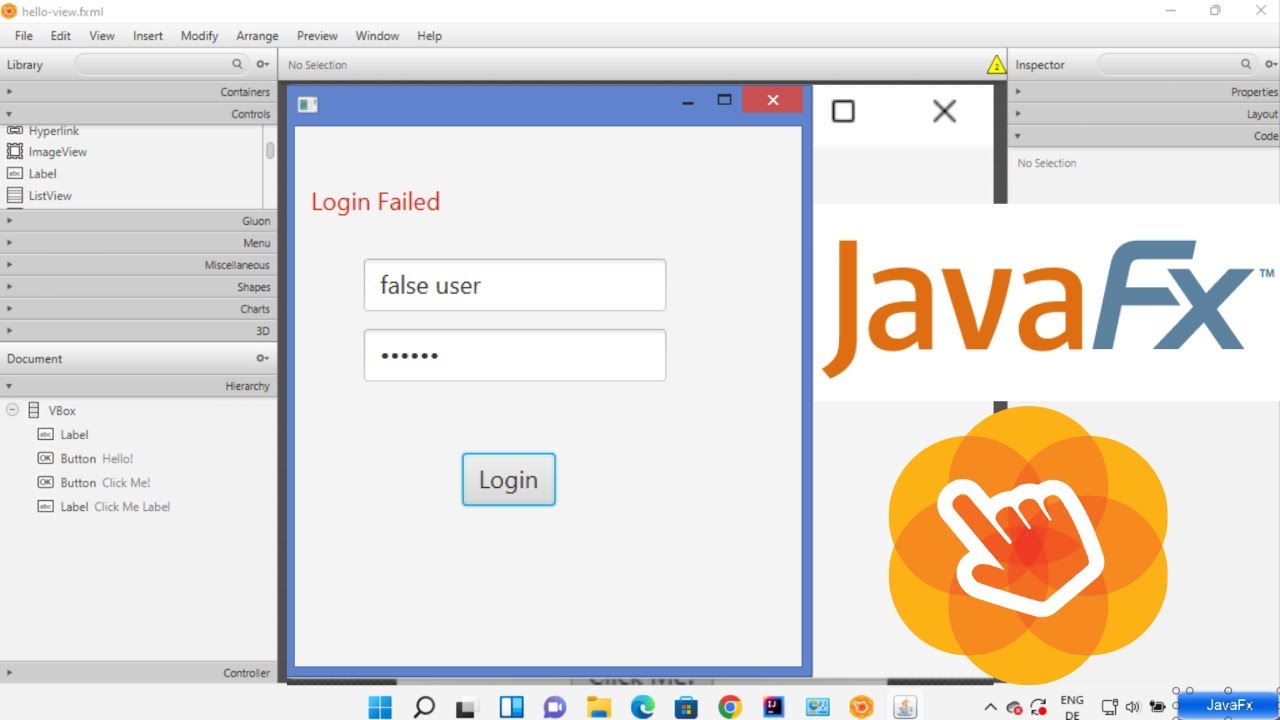1280x720 pixels.
Task: Click the Library search magnifier icon
Action: click(237, 64)
